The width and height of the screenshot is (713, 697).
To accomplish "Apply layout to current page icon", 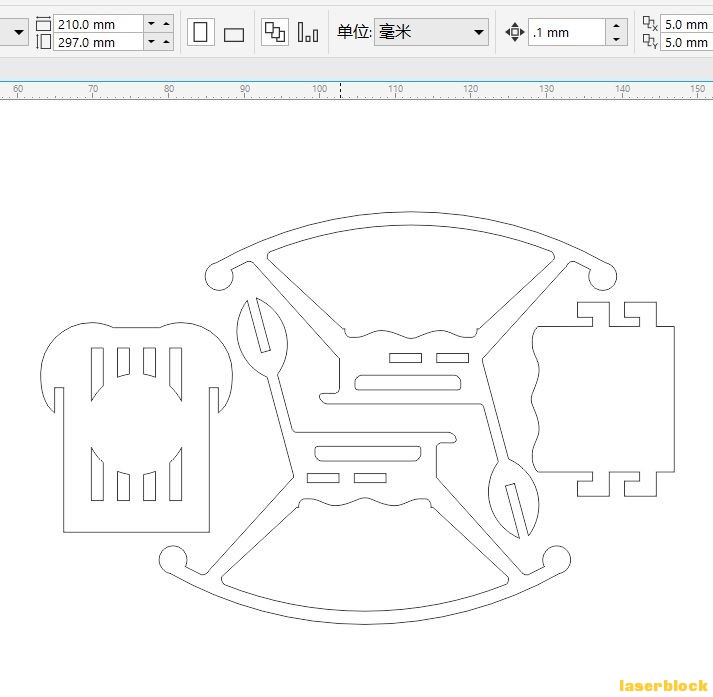I will click(x=308, y=32).
